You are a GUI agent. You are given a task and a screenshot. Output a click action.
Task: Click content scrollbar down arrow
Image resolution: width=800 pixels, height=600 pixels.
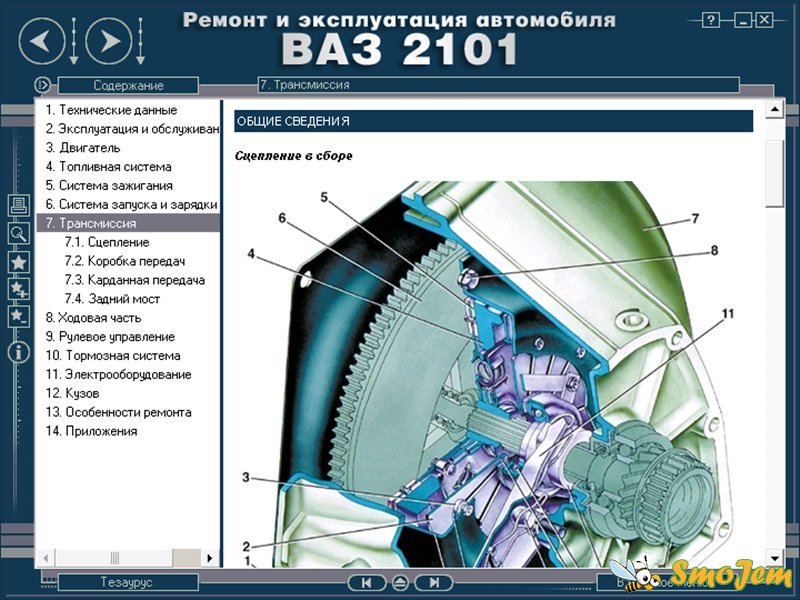775,558
